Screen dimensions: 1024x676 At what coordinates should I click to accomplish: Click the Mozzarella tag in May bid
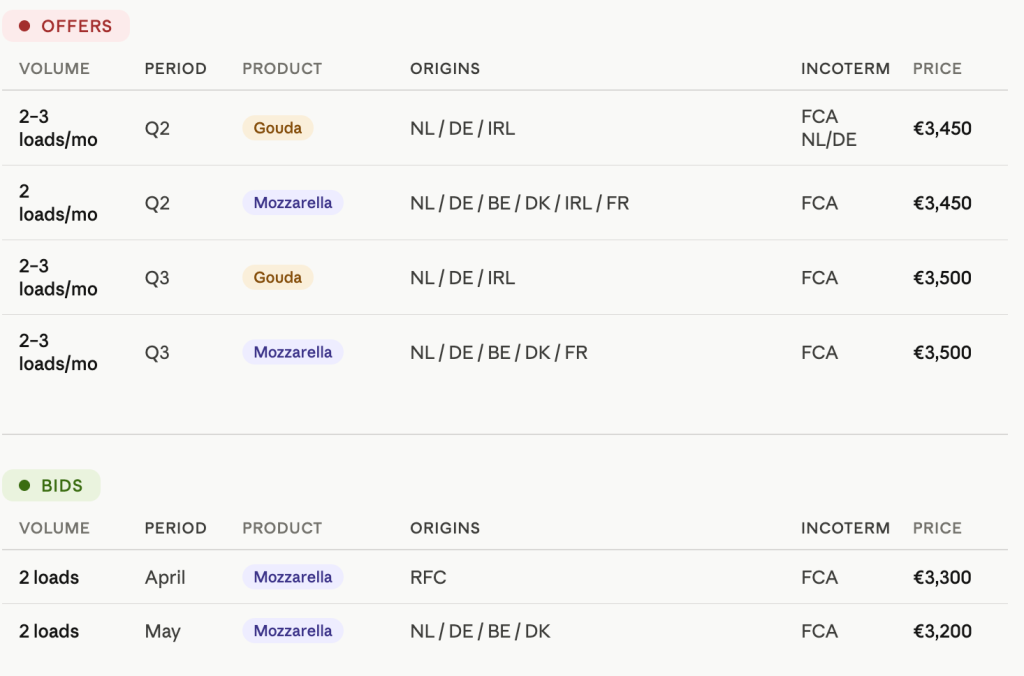click(293, 631)
